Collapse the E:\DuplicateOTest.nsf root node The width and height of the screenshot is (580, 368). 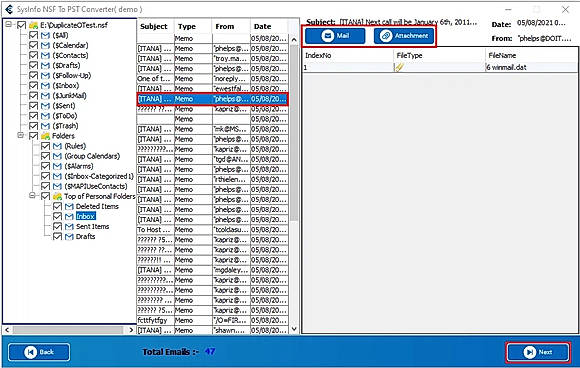[x=9, y=25]
